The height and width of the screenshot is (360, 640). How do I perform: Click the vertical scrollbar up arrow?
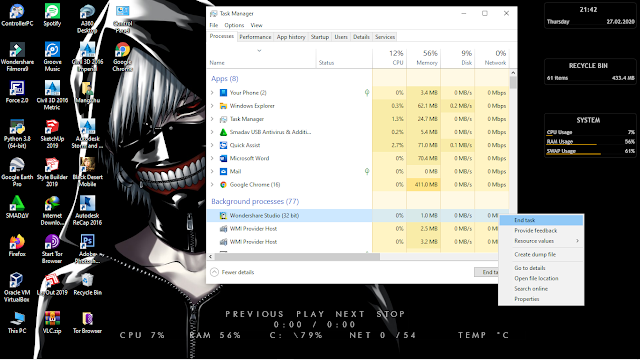coord(513,73)
